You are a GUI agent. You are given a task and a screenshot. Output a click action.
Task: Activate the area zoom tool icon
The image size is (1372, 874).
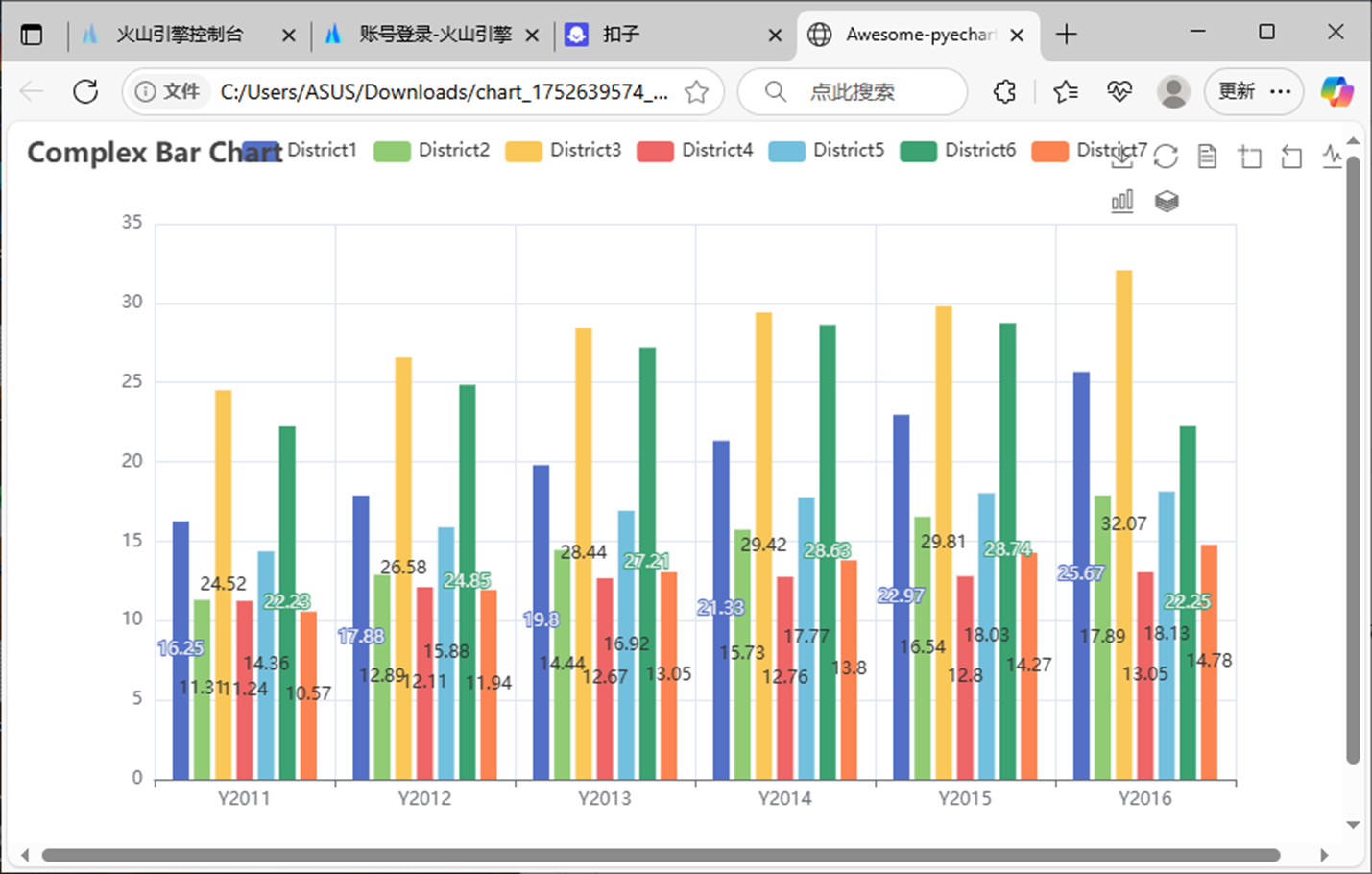[1249, 156]
